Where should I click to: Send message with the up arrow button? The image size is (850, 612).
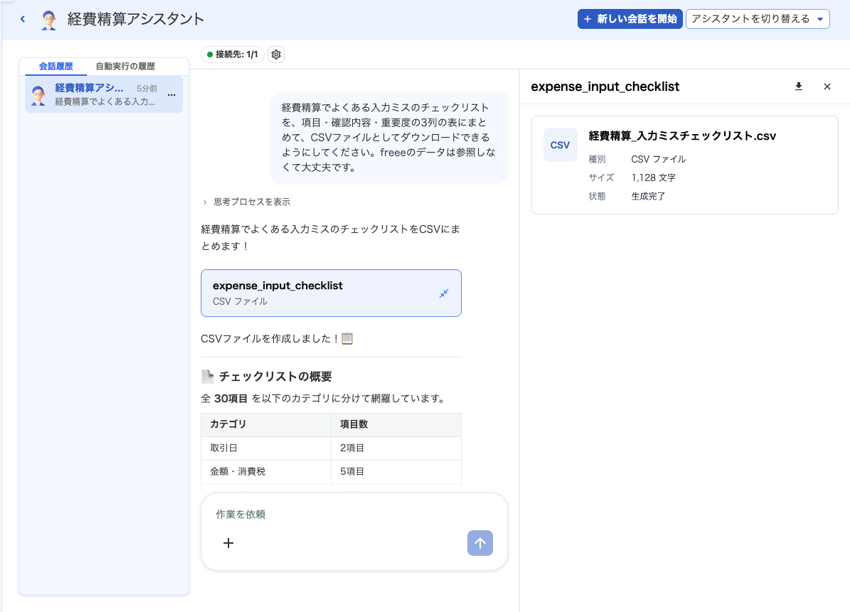pos(480,543)
